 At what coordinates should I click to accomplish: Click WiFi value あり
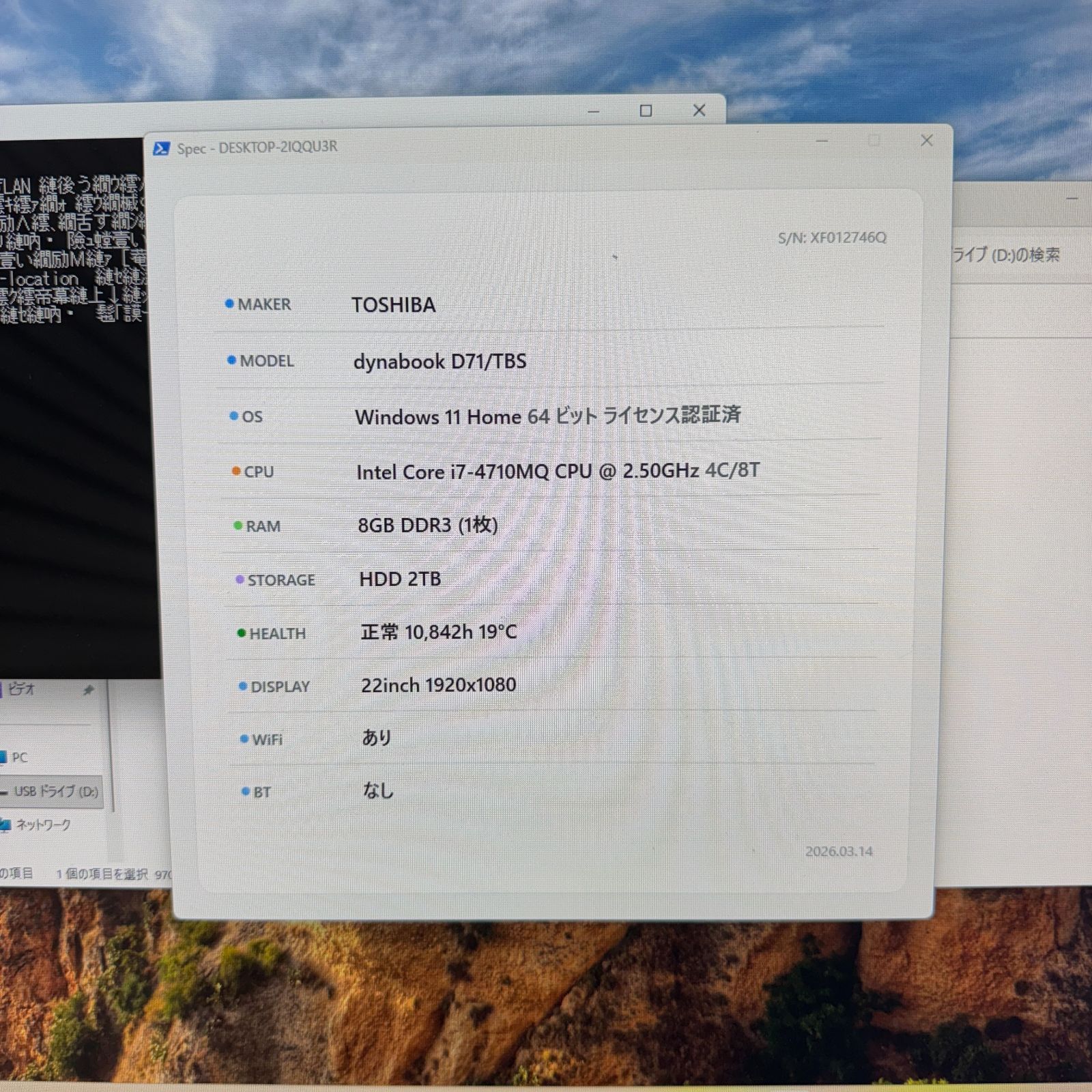[377, 738]
